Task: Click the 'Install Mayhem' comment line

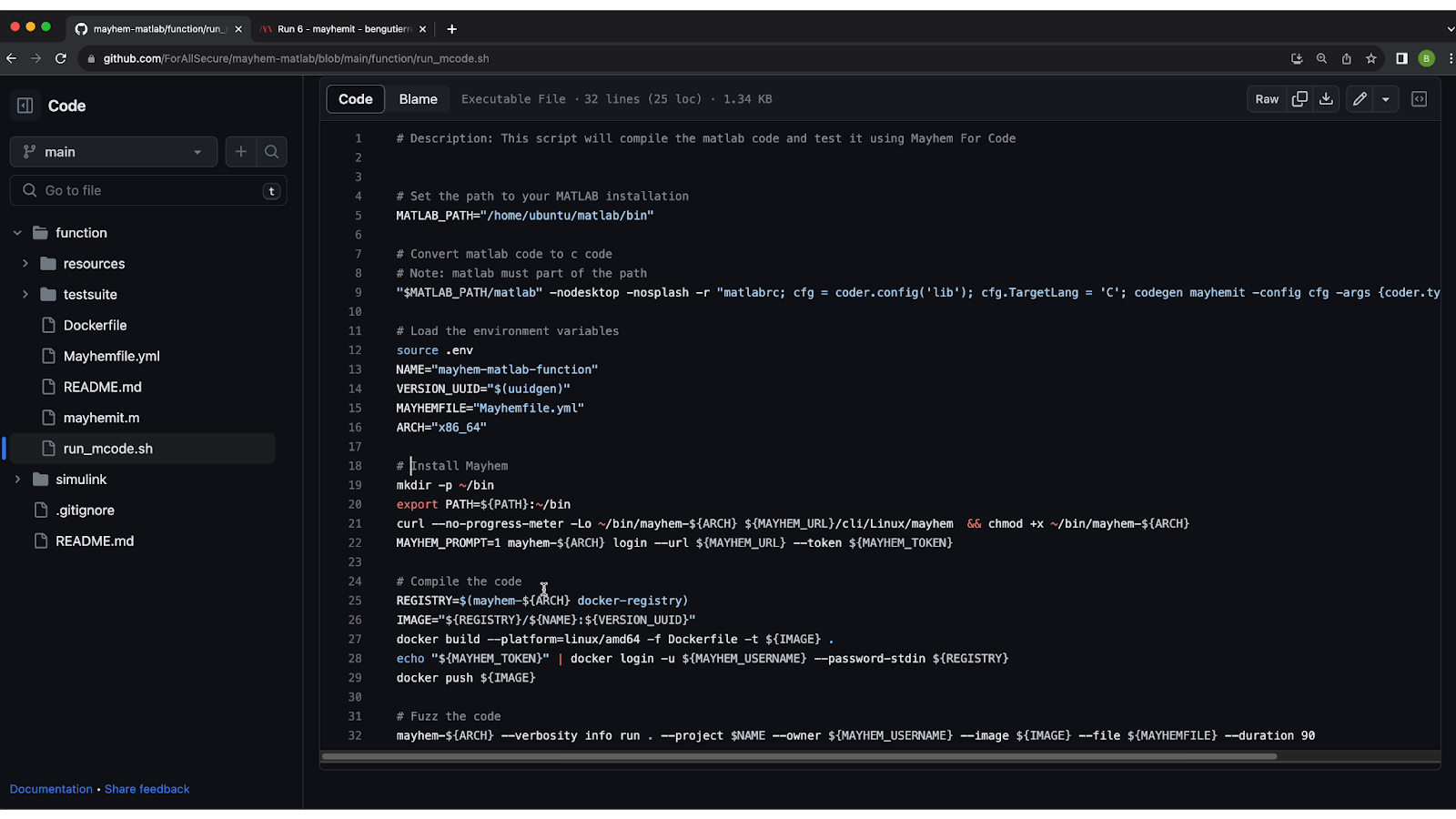Action: coord(452,466)
